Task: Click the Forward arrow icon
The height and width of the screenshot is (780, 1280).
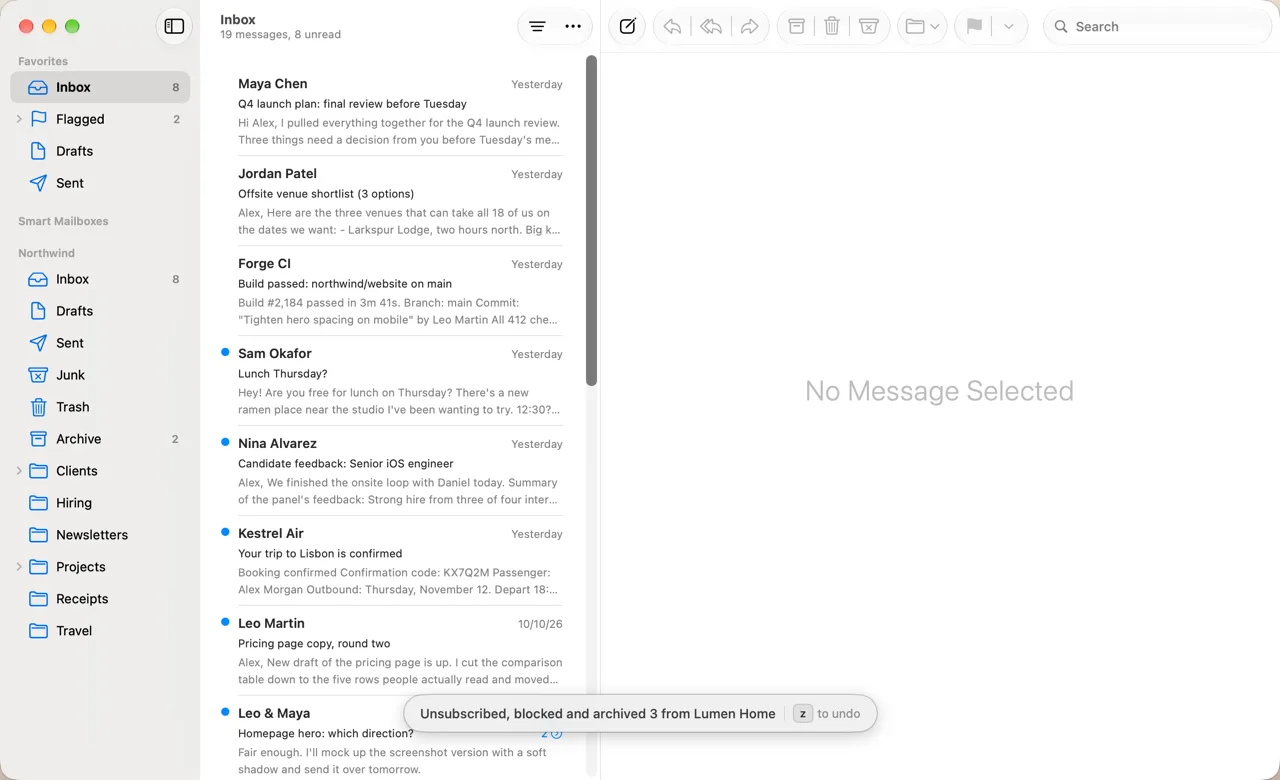Action: pyautogui.click(x=749, y=27)
